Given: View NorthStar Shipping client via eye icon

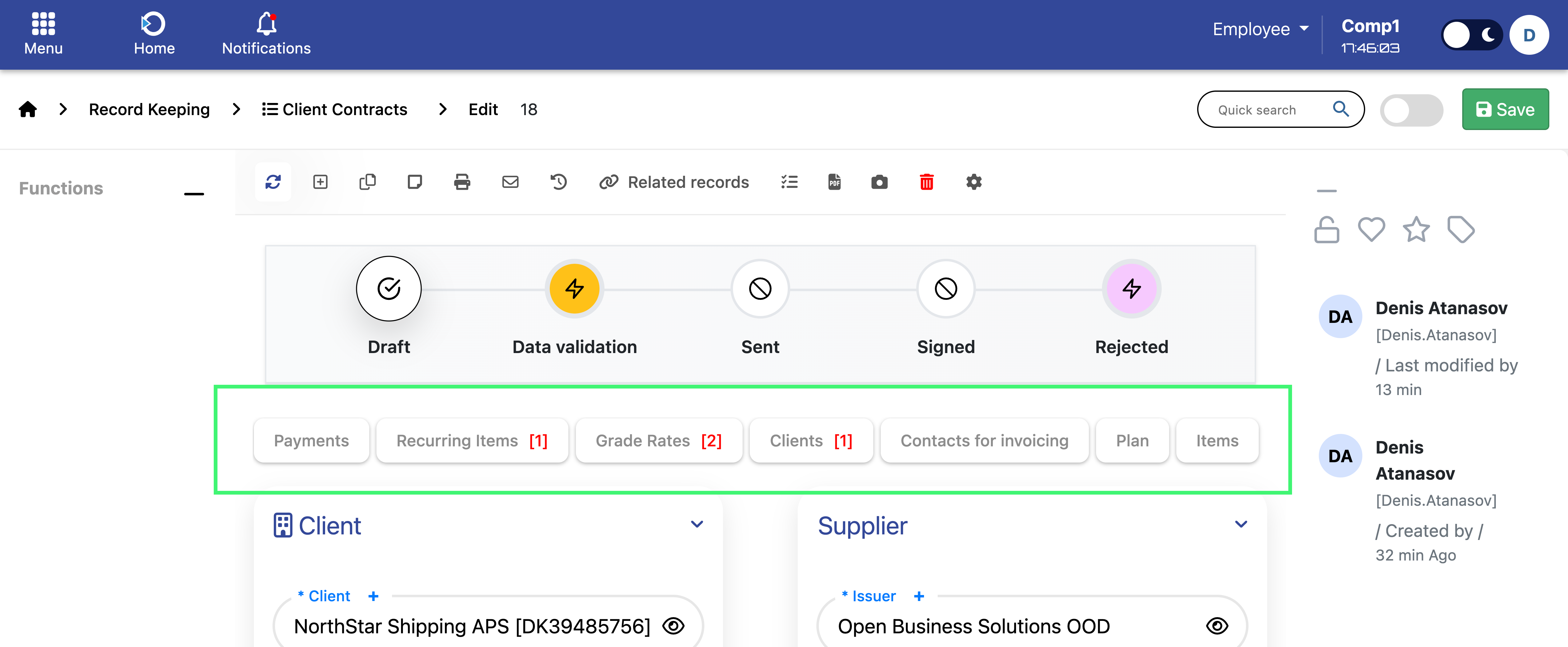Looking at the screenshot, I should [x=673, y=626].
